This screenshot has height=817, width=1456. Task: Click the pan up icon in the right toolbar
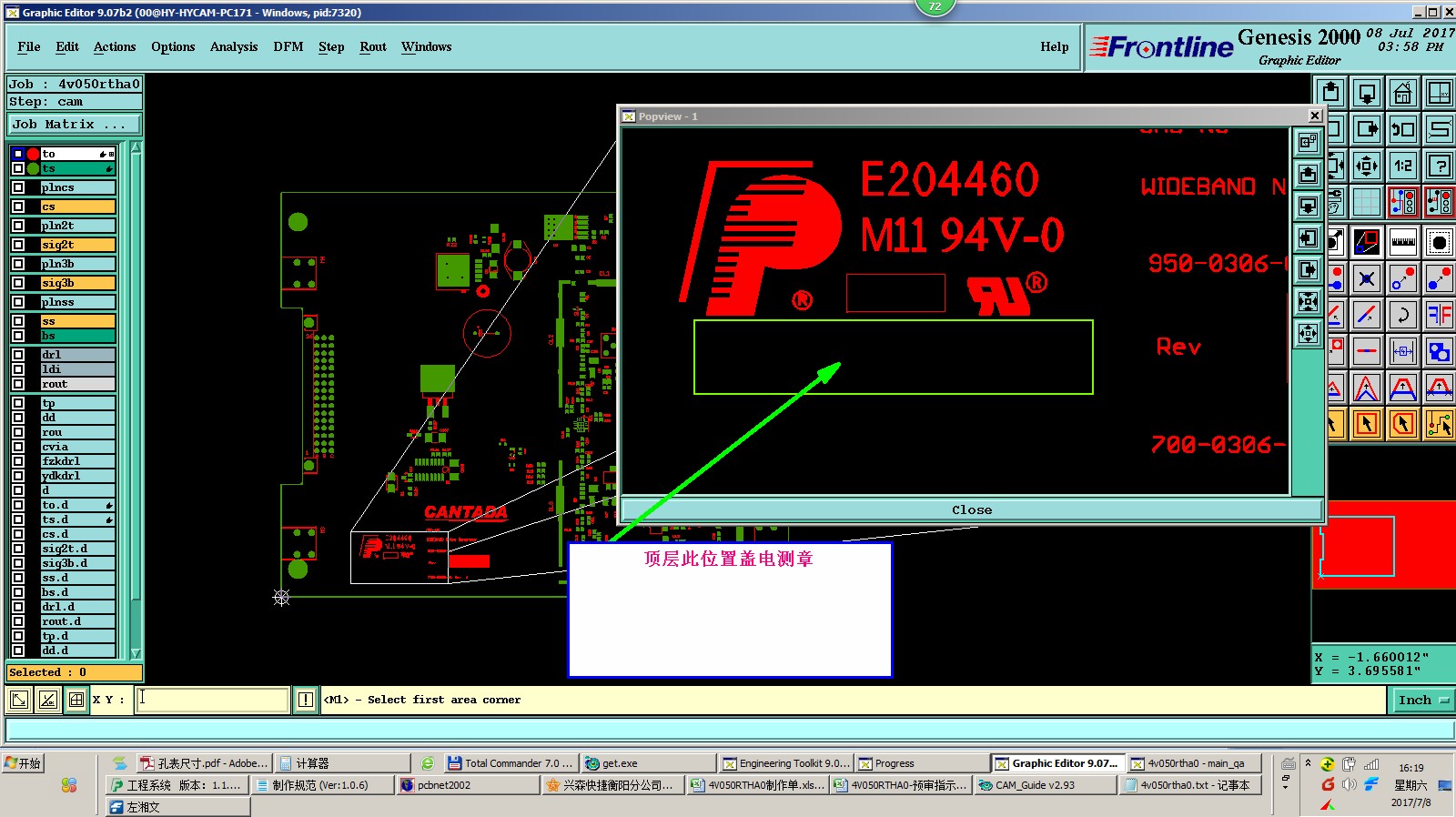(x=1331, y=93)
